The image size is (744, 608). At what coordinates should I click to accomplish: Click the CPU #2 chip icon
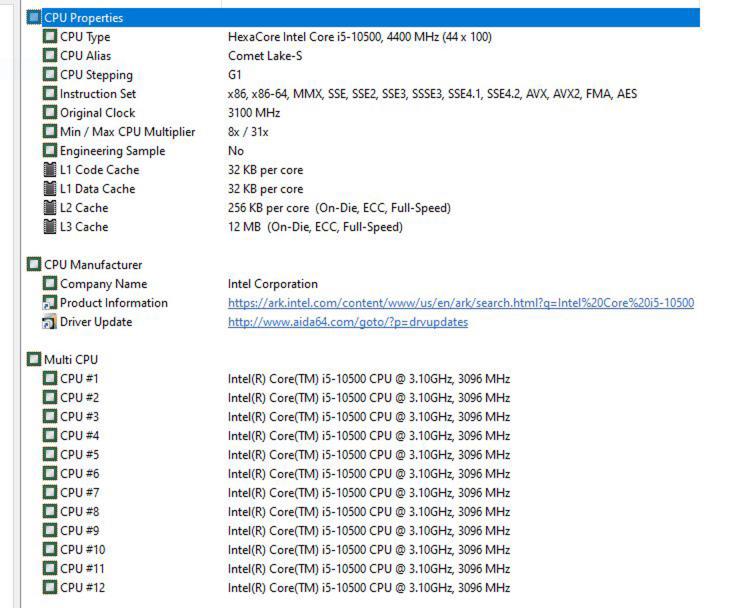[49, 397]
